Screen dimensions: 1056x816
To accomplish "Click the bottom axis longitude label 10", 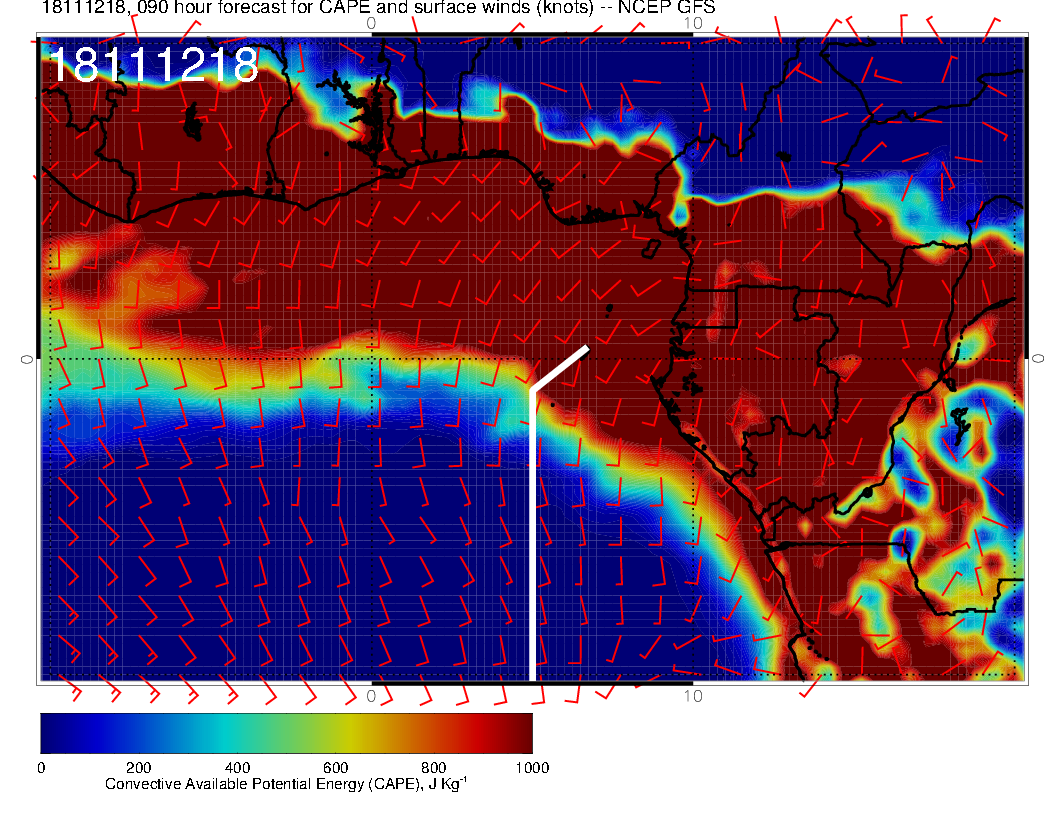I will pos(692,695).
